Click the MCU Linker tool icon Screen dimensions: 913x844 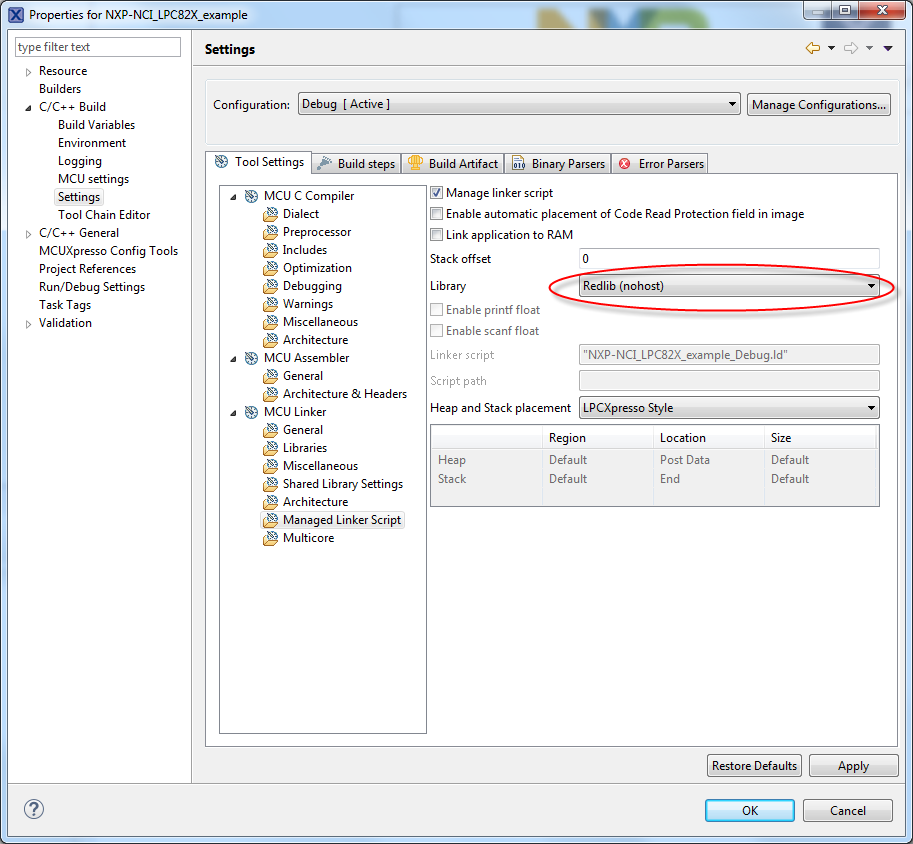(251, 412)
